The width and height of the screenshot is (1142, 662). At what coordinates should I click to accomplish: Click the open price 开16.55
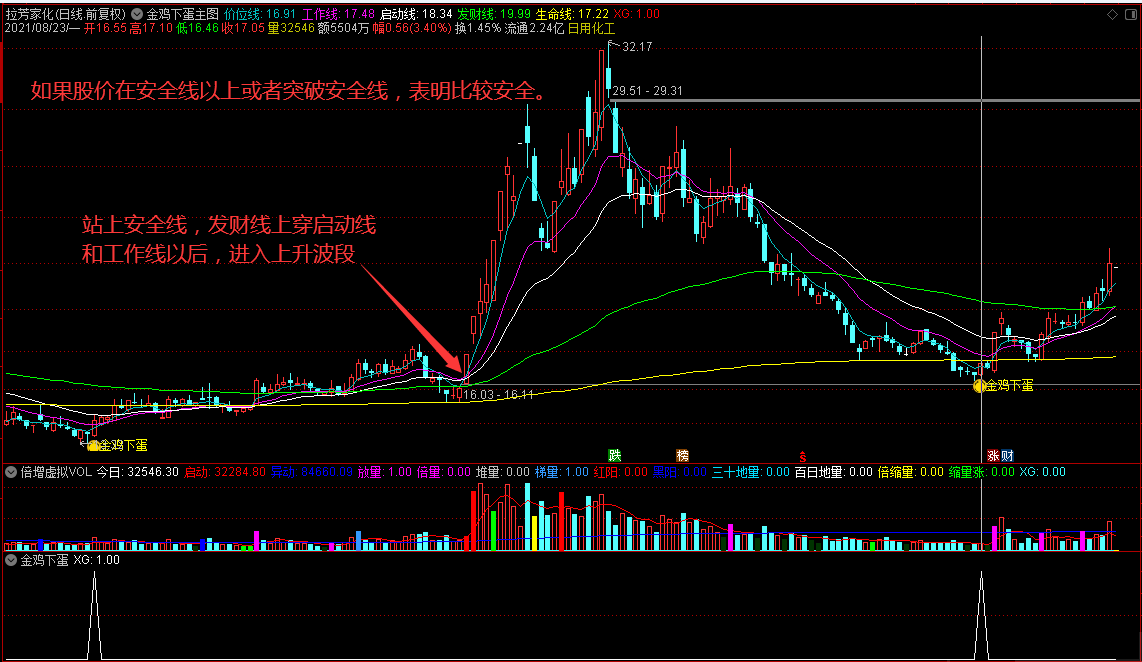tap(105, 28)
